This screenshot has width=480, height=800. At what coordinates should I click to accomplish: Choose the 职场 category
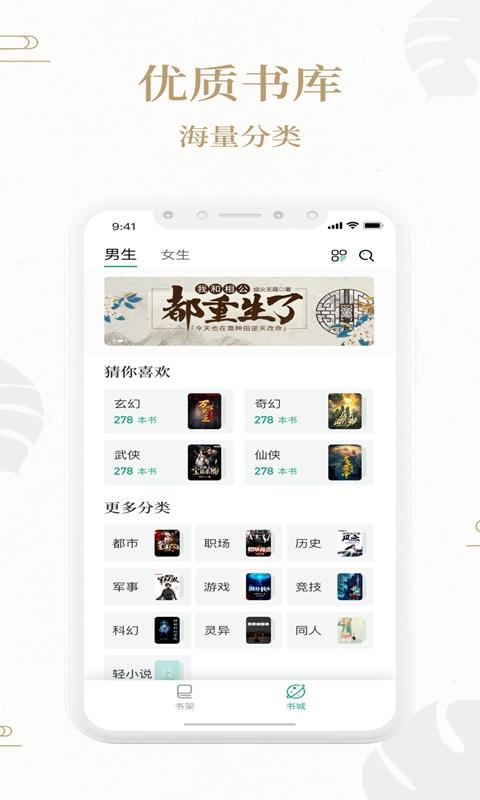coord(239,543)
